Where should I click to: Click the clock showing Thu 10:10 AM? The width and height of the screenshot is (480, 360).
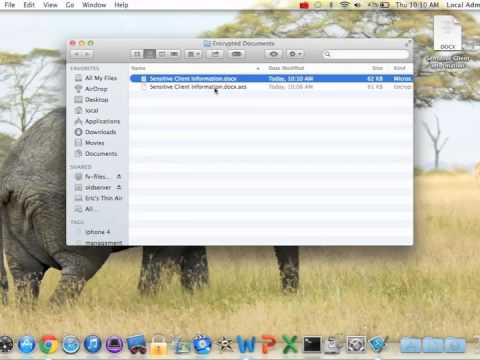coord(417,5)
